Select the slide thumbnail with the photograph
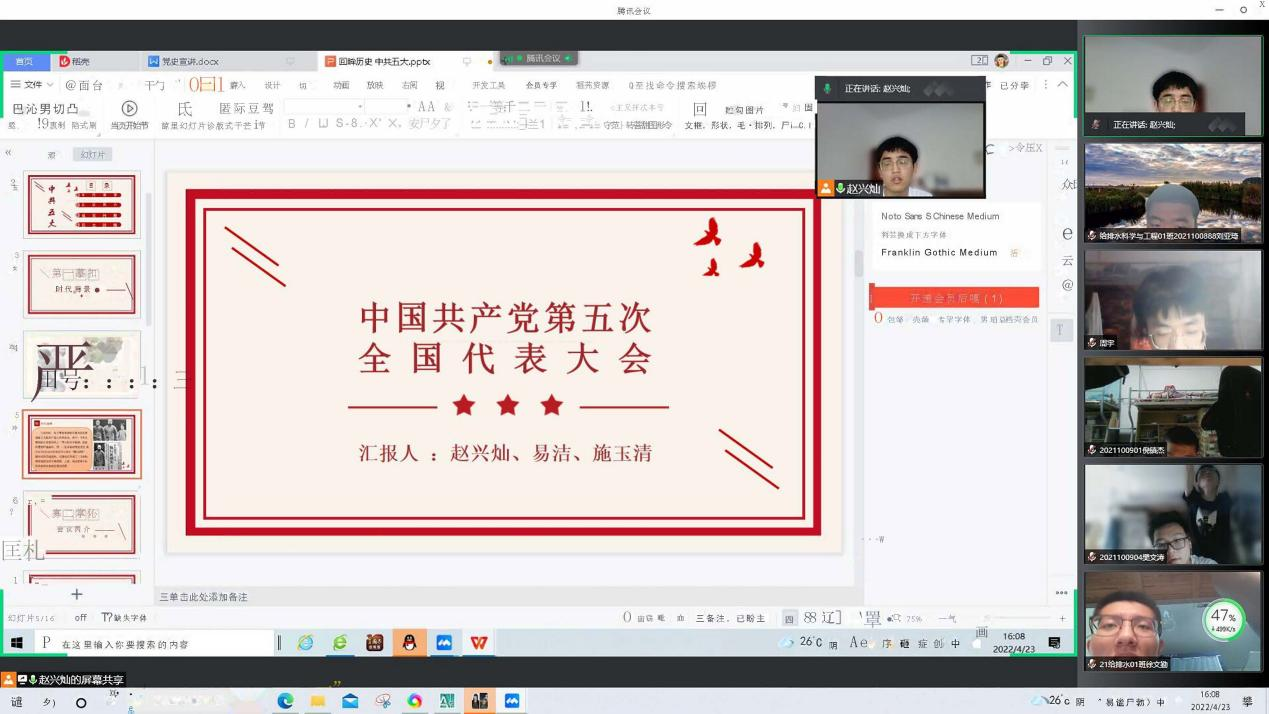1269x714 pixels. tap(82, 444)
